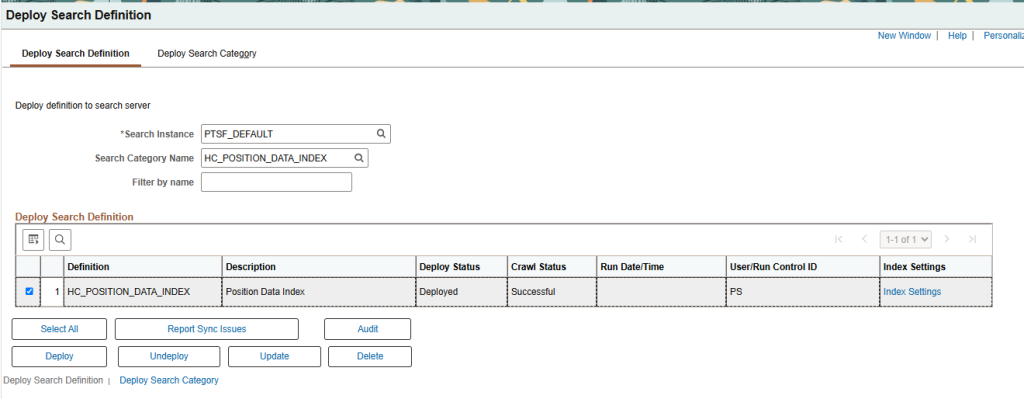This screenshot has width=1024, height=399.
Task: Click the grid find magnifier icon
Action: tap(60, 240)
